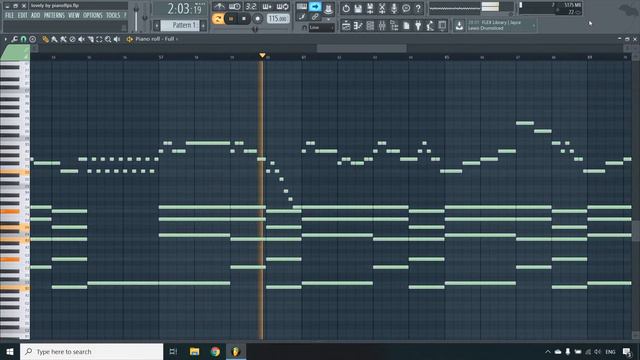Click next pattern plus right of Pattern 1
This screenshot has width=640, height=360.
click(x=203, y=26)
